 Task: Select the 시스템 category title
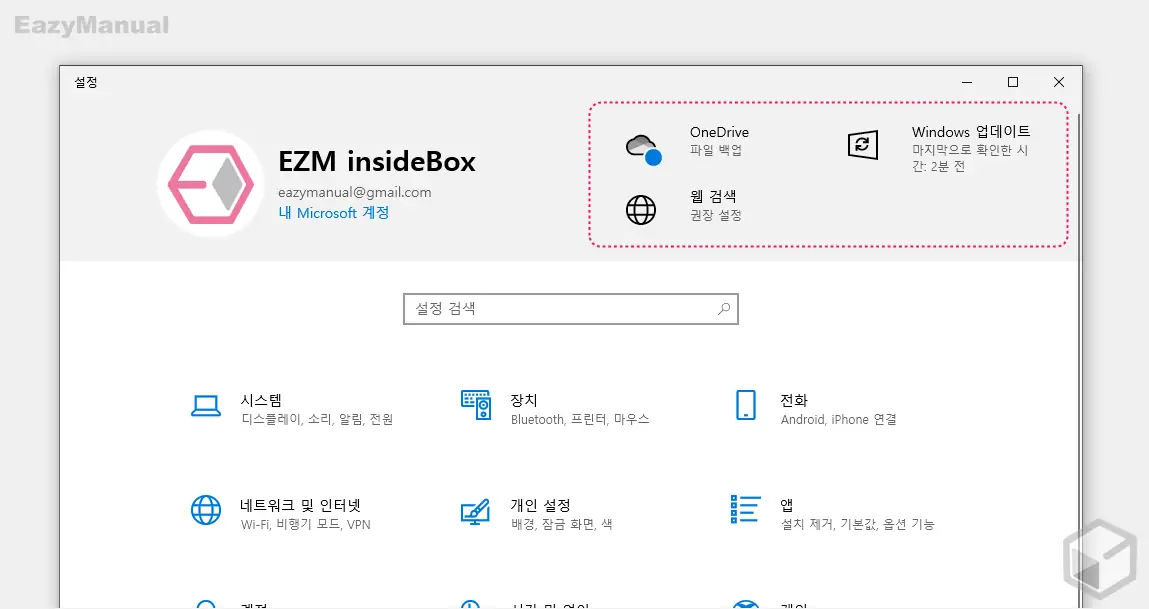(261, 400)
